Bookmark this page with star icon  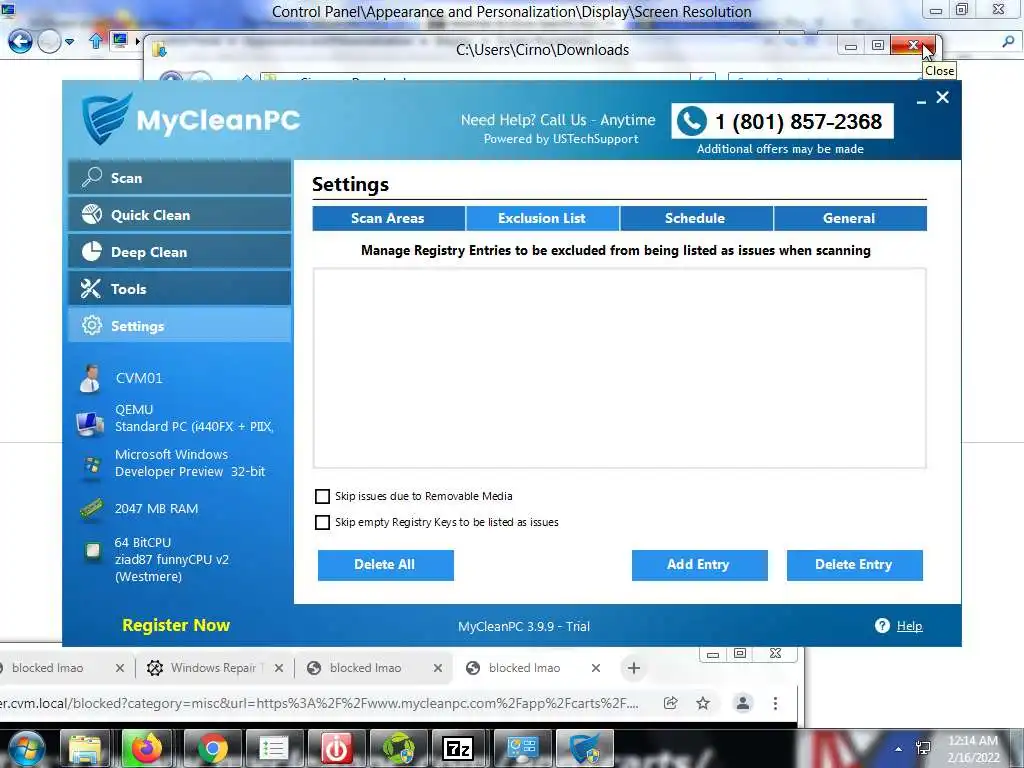[703, 703]
